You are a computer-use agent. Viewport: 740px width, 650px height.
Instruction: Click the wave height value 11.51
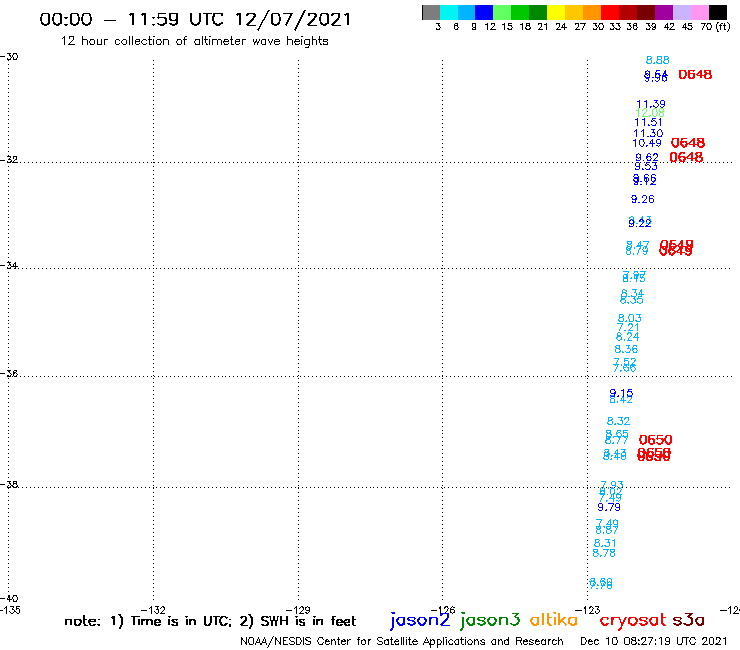[x=648, y=122]
